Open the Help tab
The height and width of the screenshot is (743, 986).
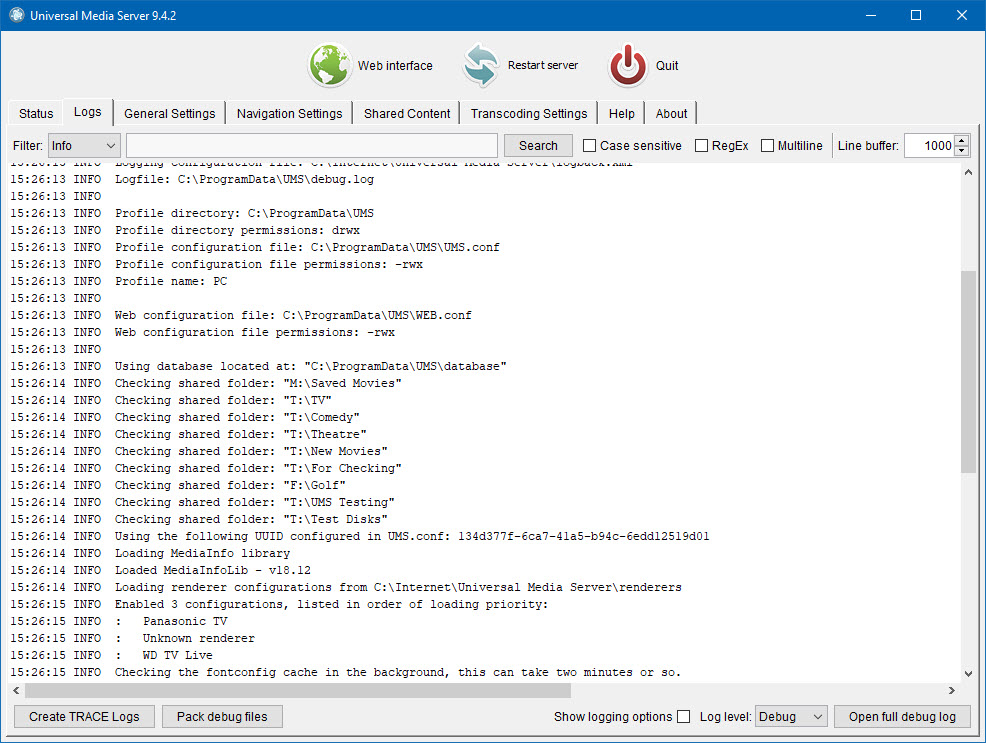click(621, 114)
